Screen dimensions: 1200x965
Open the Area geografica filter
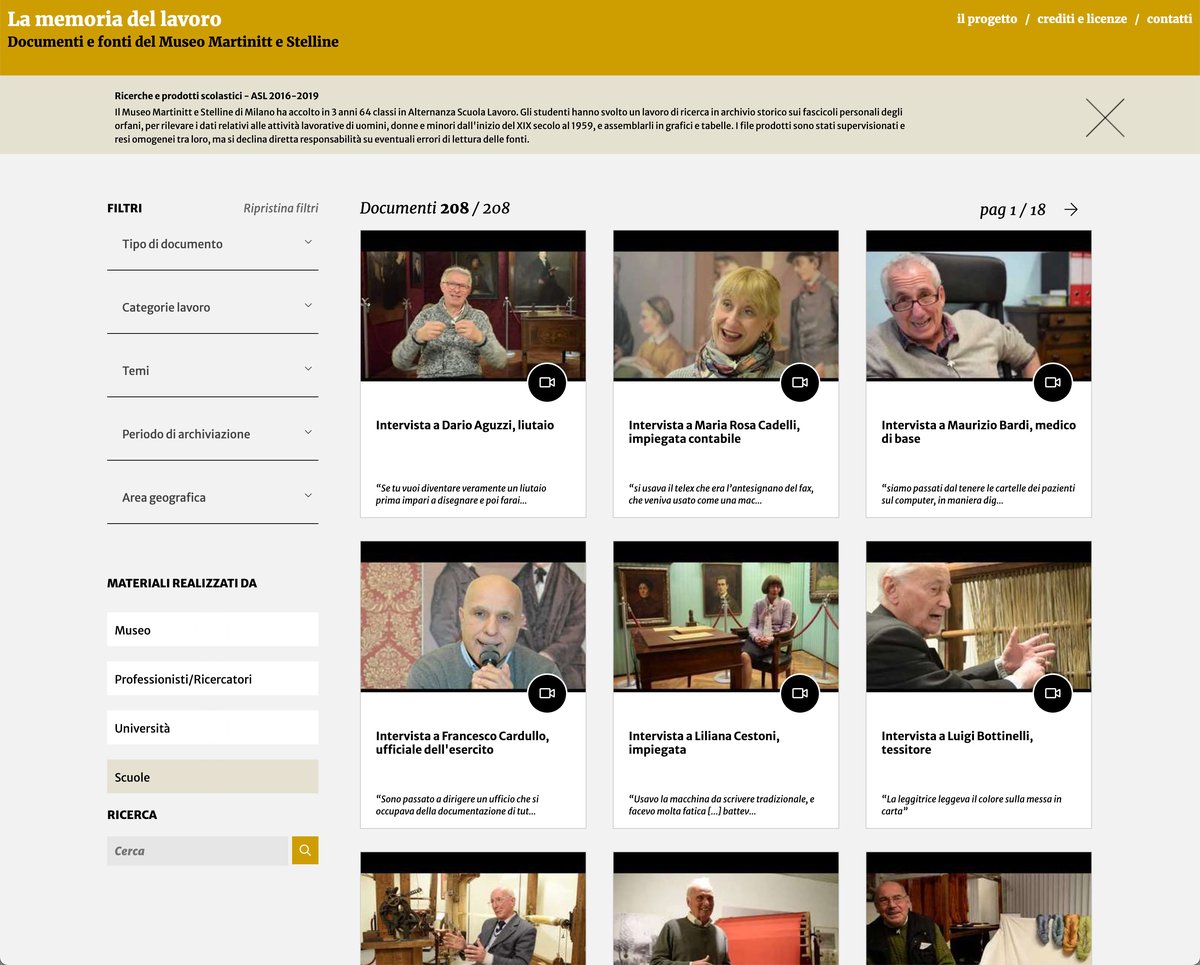(213, 497)
